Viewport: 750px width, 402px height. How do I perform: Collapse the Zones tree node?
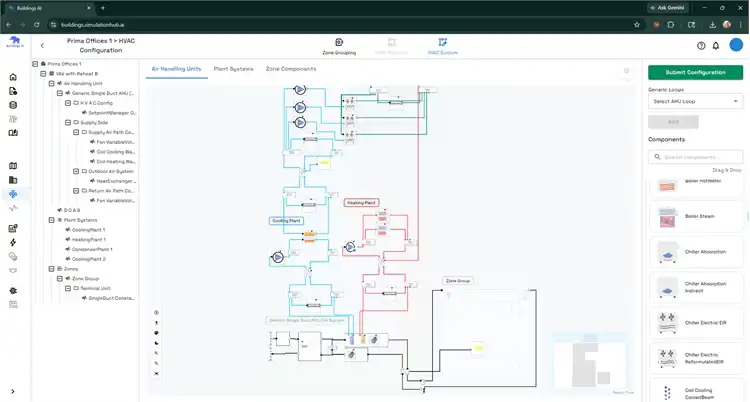click(51, 269)
